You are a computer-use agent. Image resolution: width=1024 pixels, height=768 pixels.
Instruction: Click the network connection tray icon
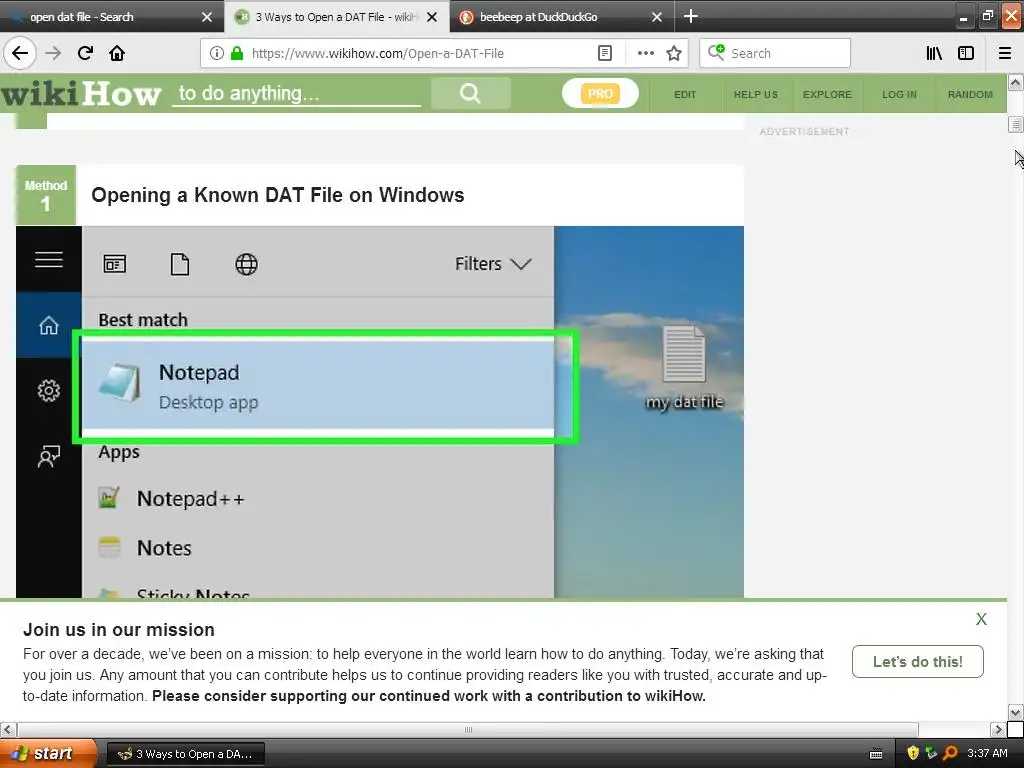931,753
